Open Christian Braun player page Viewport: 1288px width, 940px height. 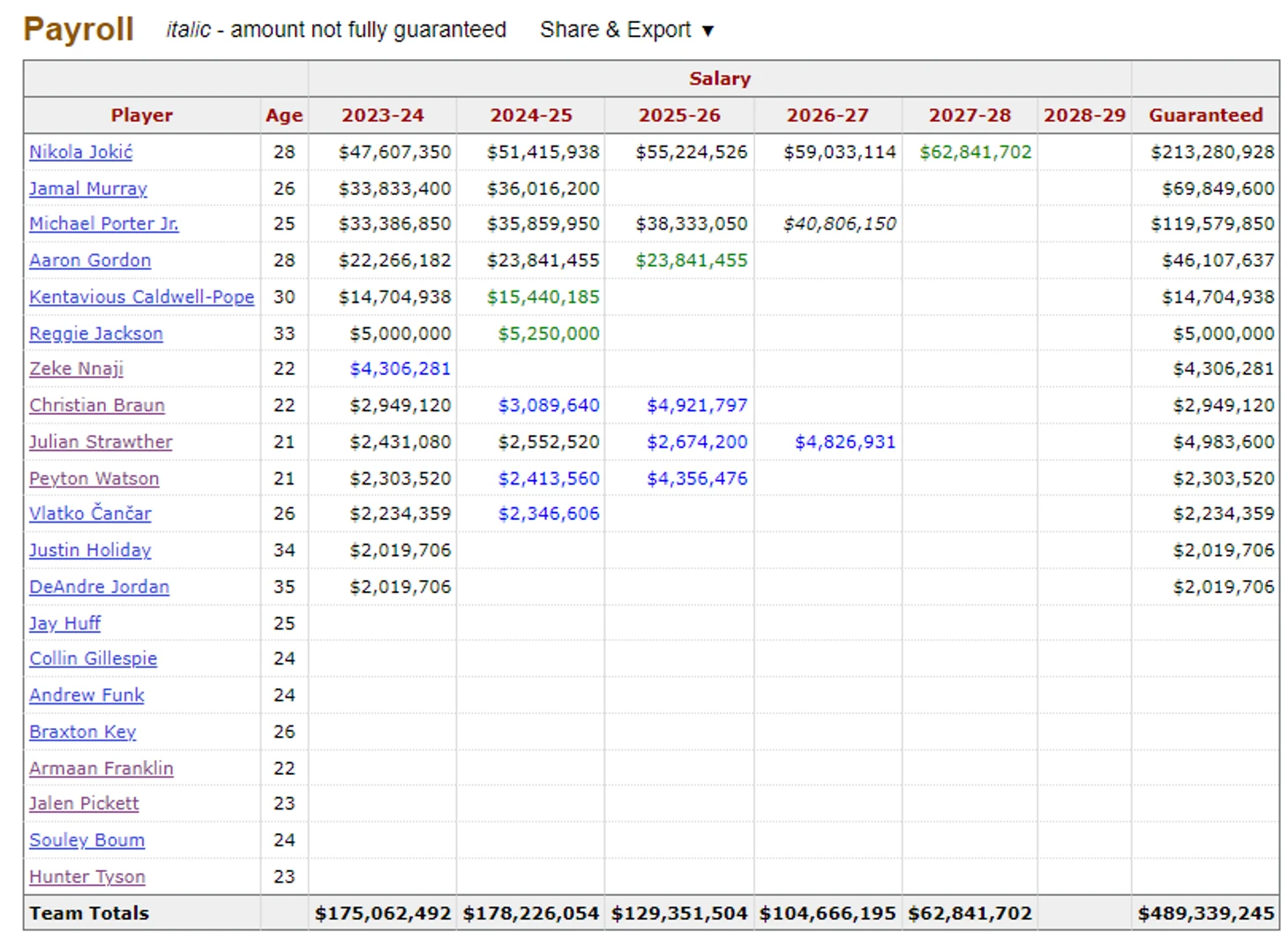coord(97,405)
